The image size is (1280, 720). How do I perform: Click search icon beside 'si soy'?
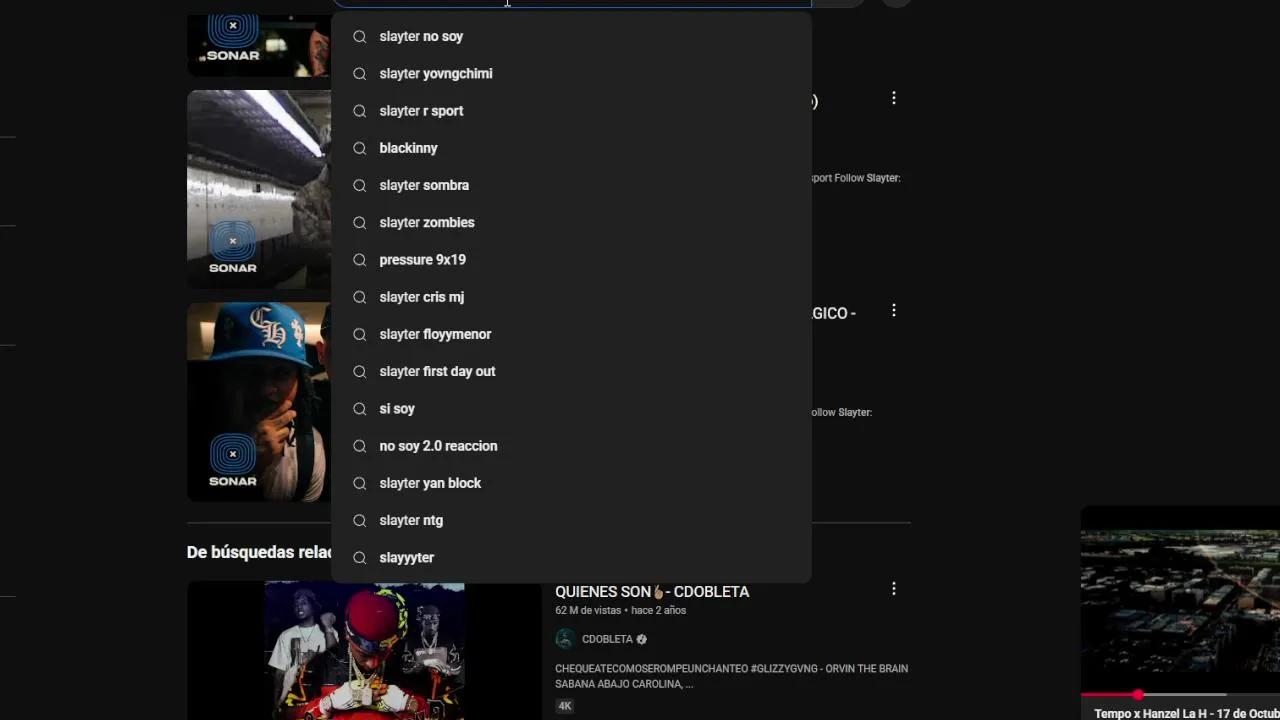[360, 409]
